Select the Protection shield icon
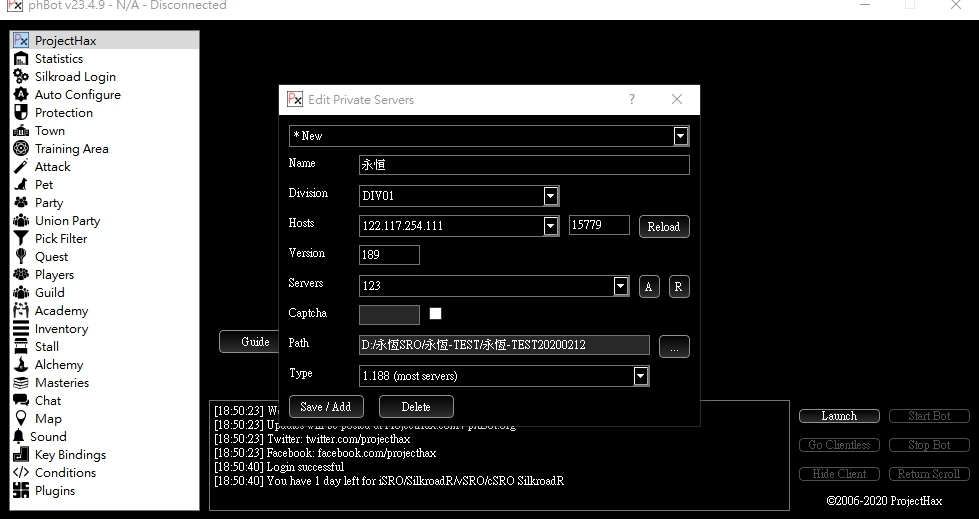The image size is (979, 519). [x=21, y=113]
